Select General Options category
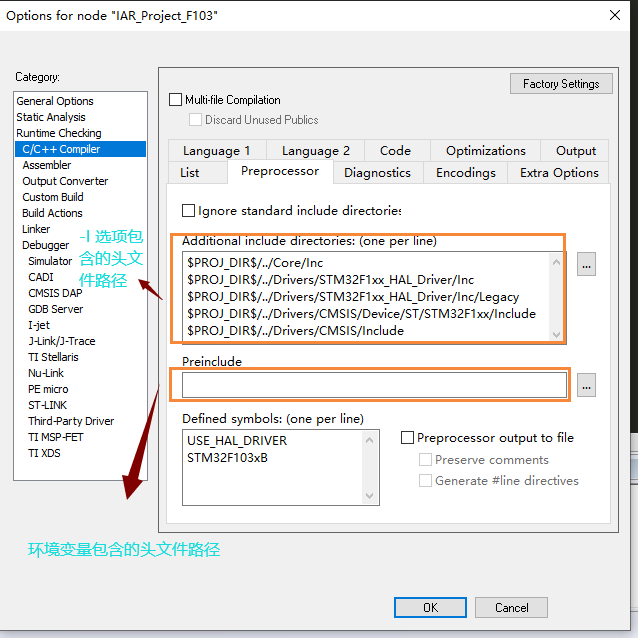The height and width of the screenshot is (638, 638). click(x=55, y=101)
